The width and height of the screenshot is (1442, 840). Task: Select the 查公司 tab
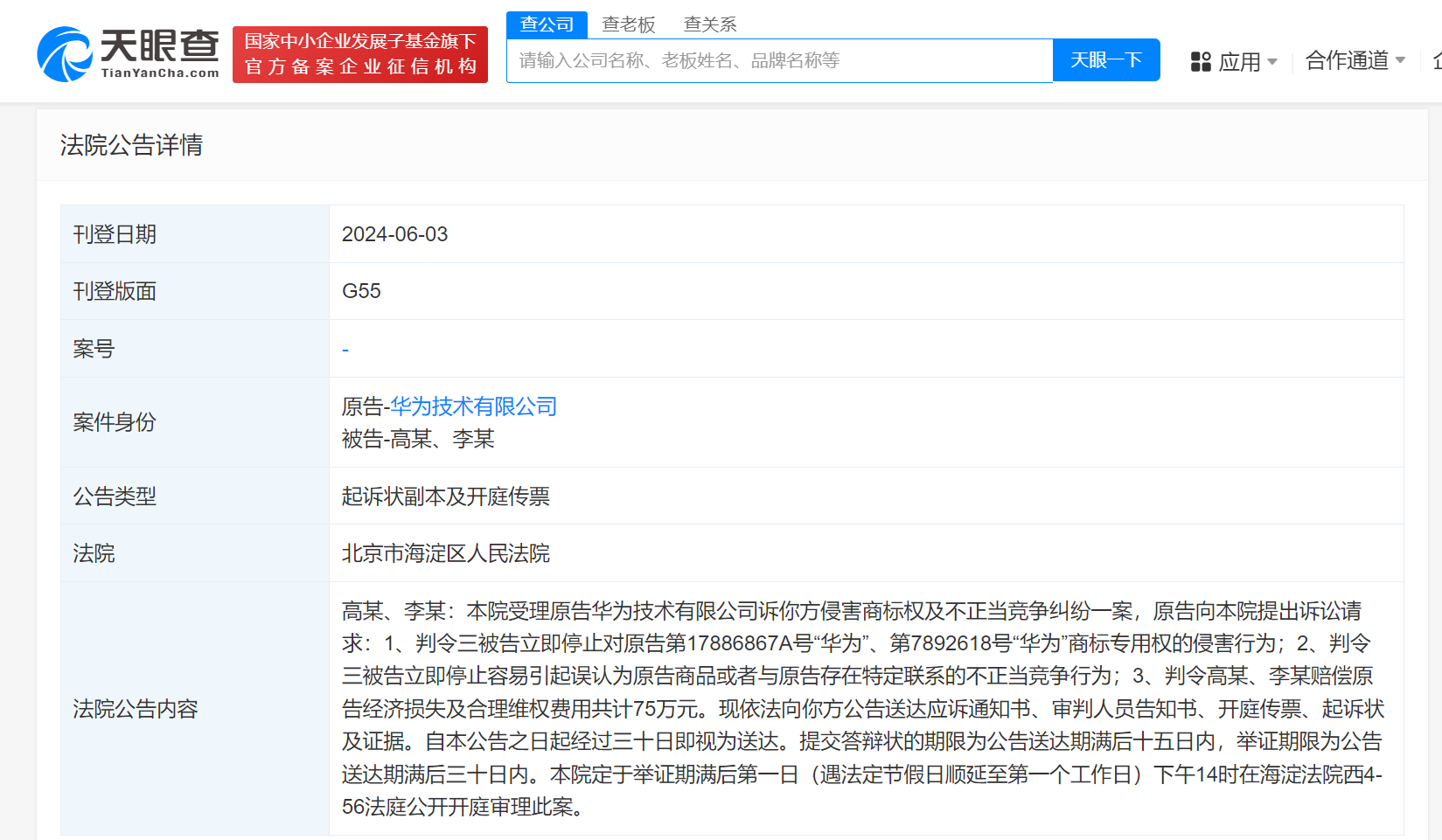[547, 24]
